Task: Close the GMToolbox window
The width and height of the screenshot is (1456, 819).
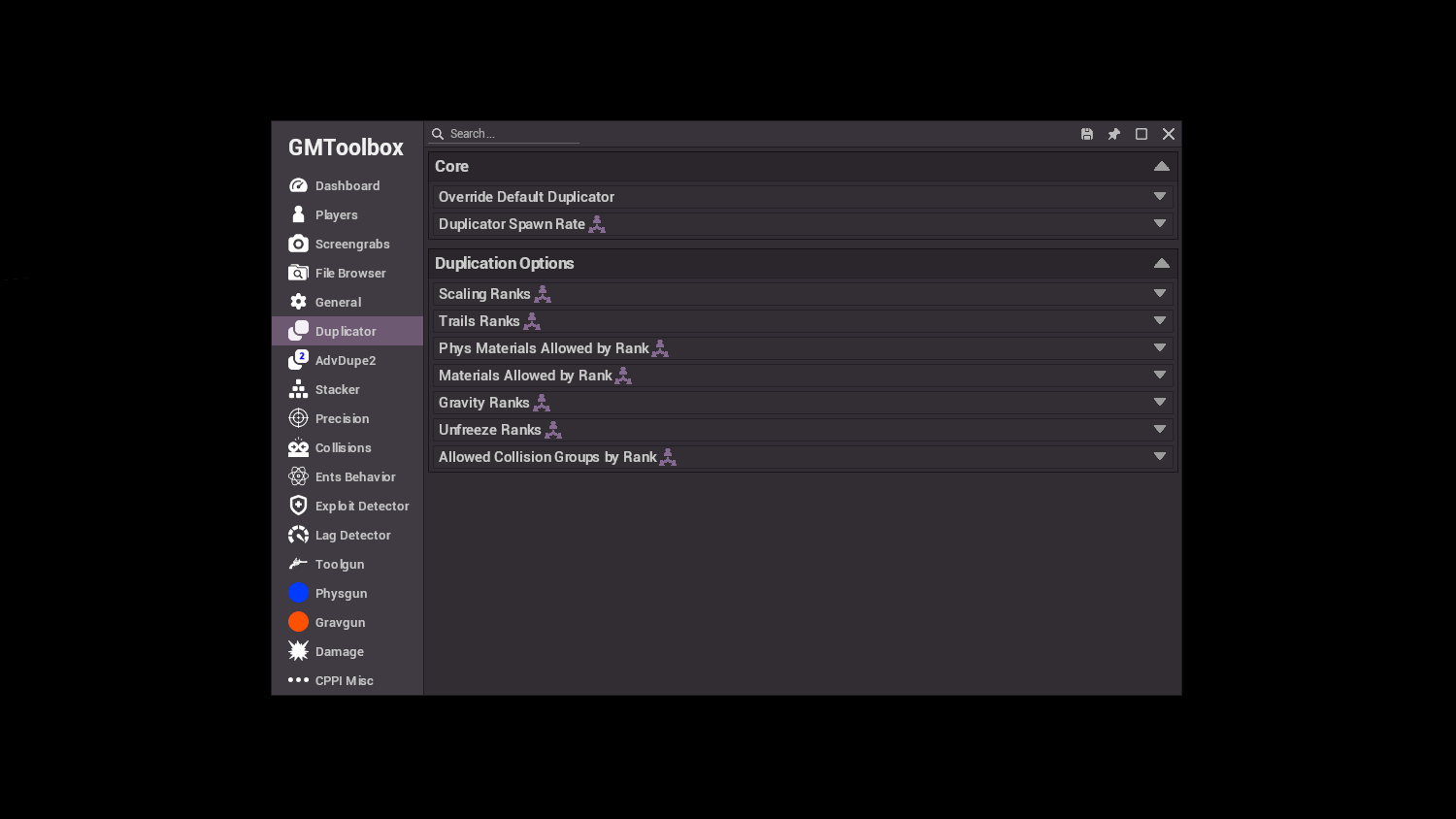Action: (1169, 134)
